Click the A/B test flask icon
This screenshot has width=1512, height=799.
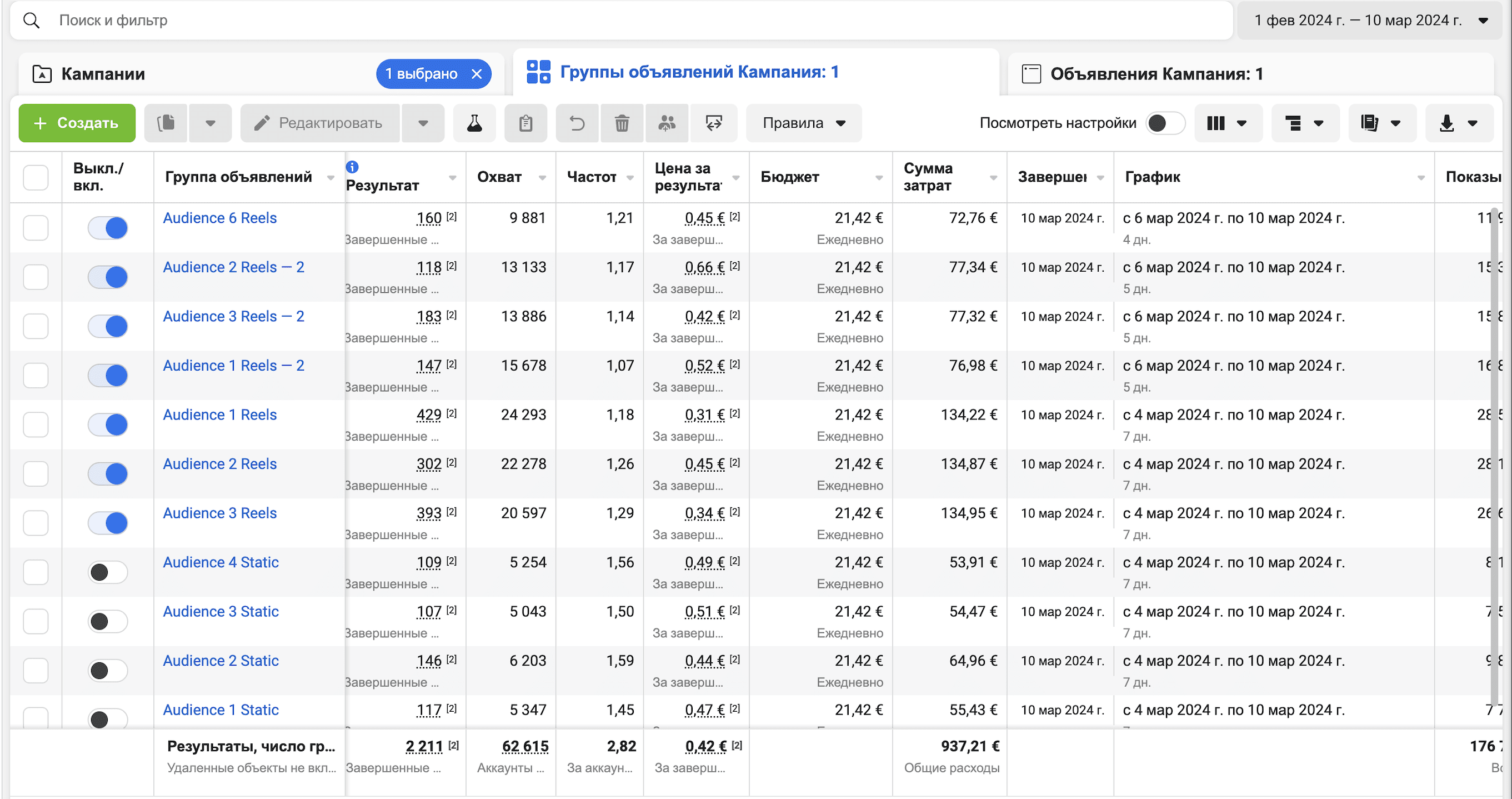pyautogui.click(x=474, y=123)
